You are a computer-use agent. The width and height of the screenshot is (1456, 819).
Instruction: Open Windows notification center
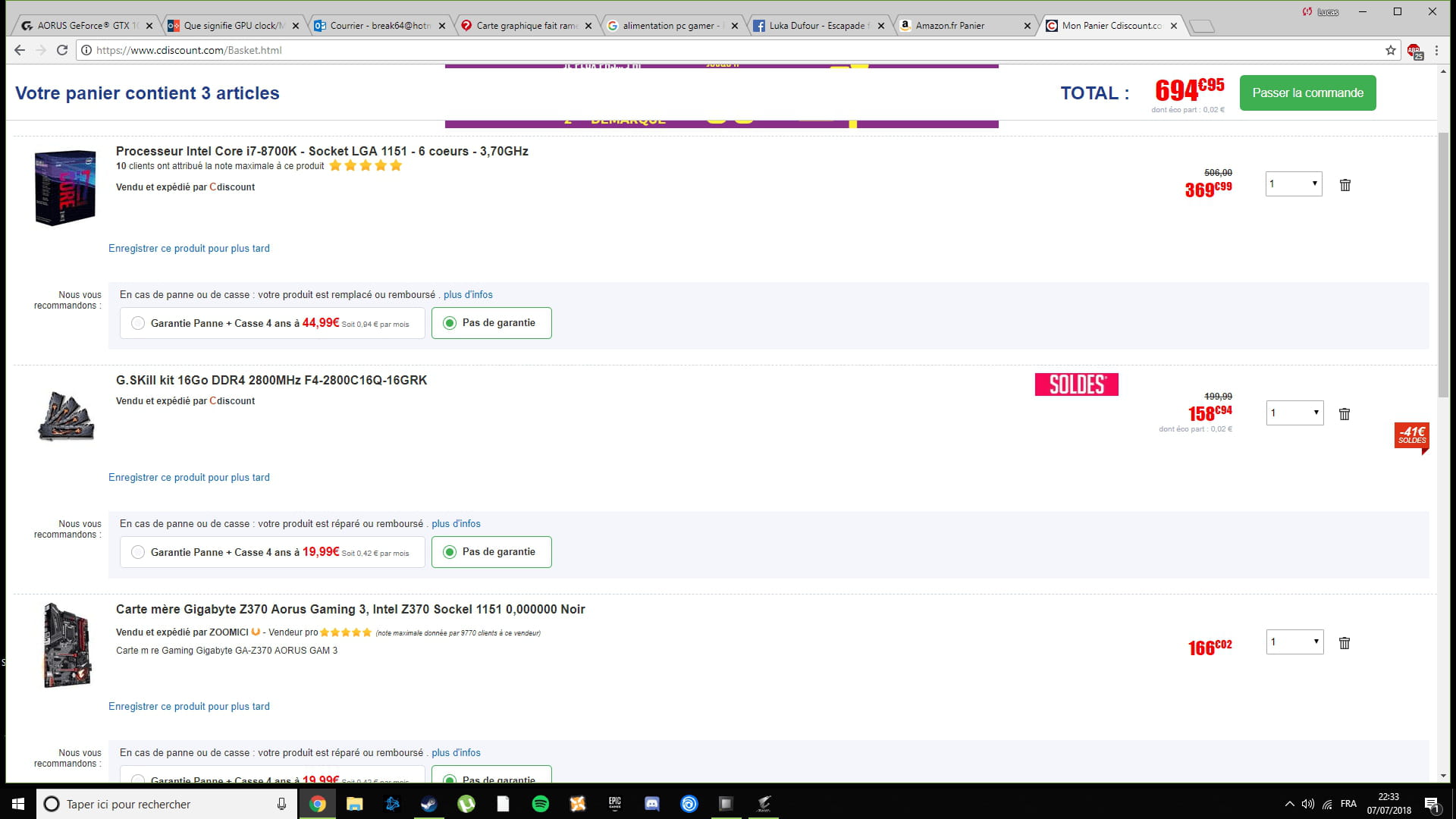point(1432,805)
